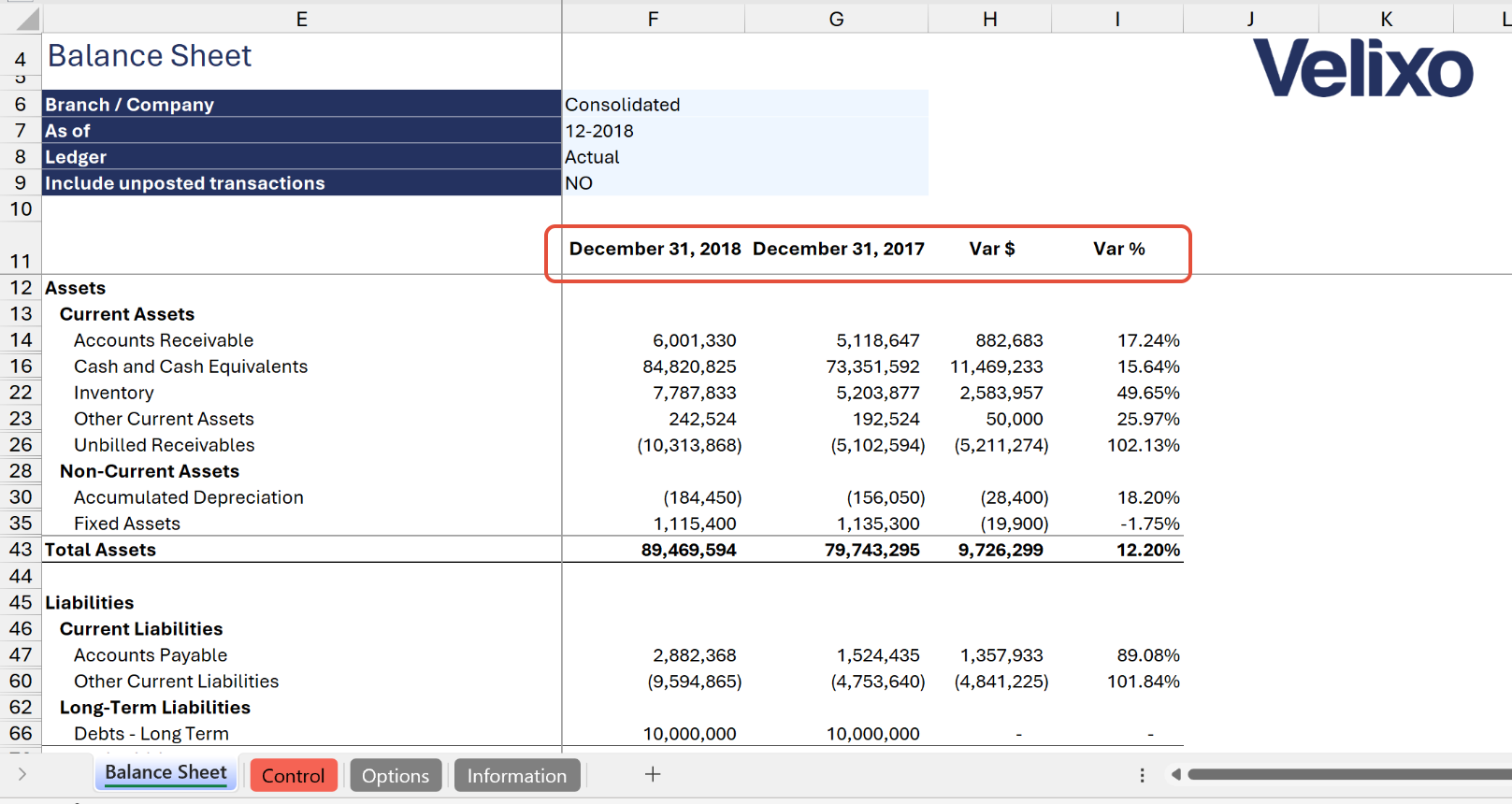
Task: Click the Actual ledger value cell
Action: [745, 156]
